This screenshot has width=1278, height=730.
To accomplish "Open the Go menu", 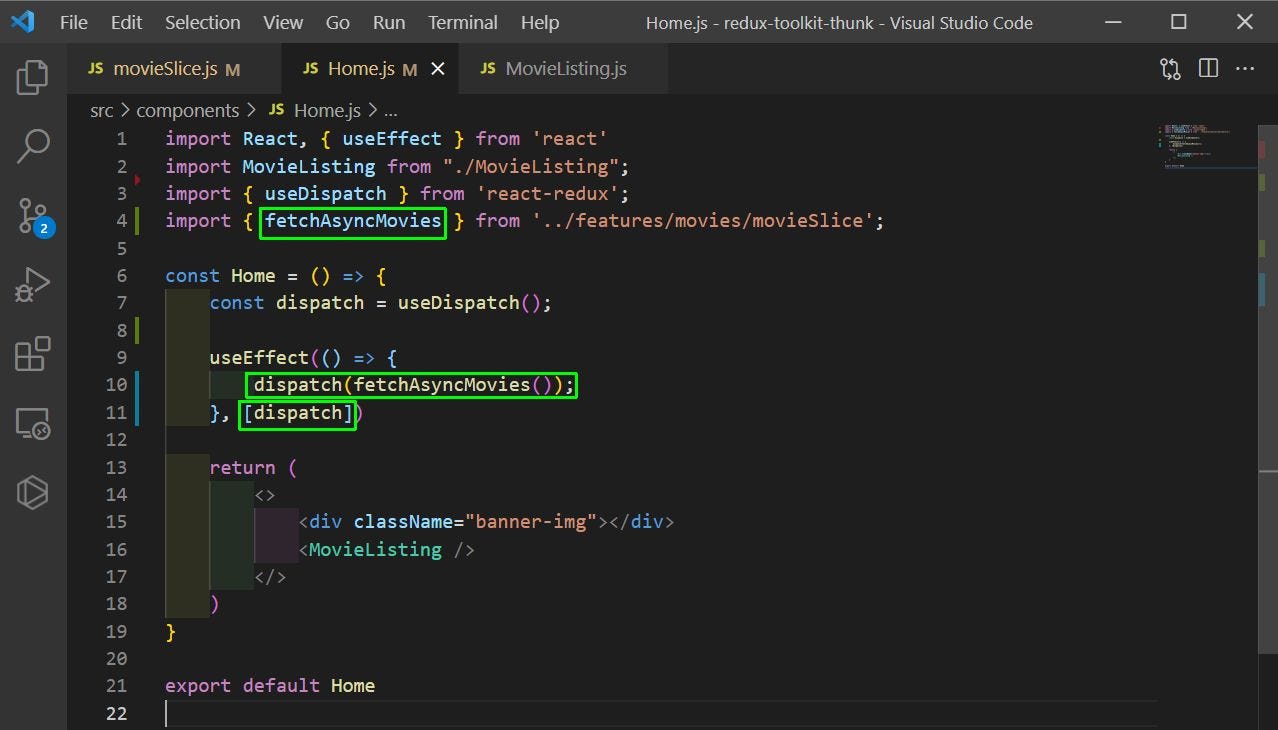I will coord(338,22).
